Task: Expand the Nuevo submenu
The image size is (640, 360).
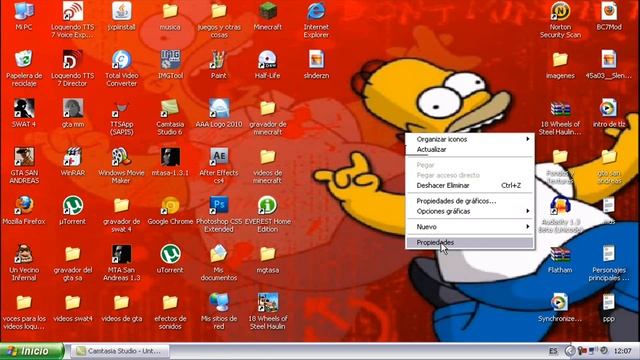Action: click(x=470, y=227)
